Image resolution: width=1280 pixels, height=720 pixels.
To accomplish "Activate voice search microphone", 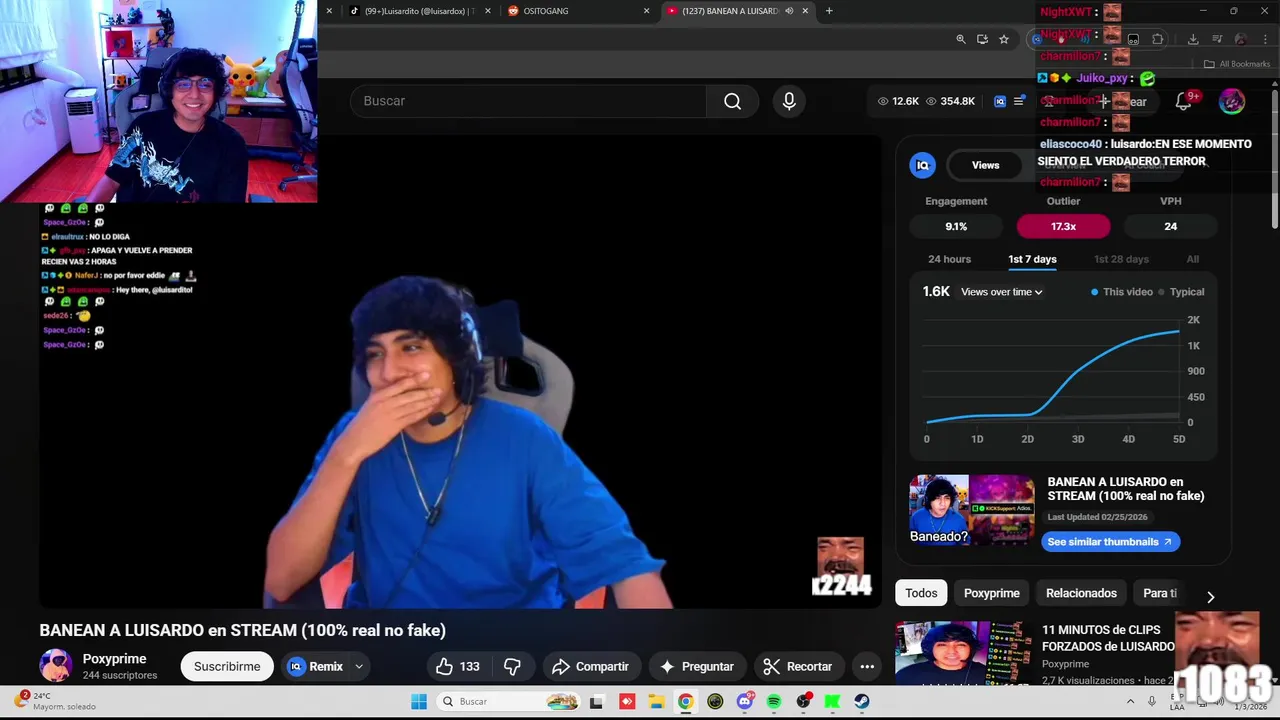I will [x=789, y=101].
